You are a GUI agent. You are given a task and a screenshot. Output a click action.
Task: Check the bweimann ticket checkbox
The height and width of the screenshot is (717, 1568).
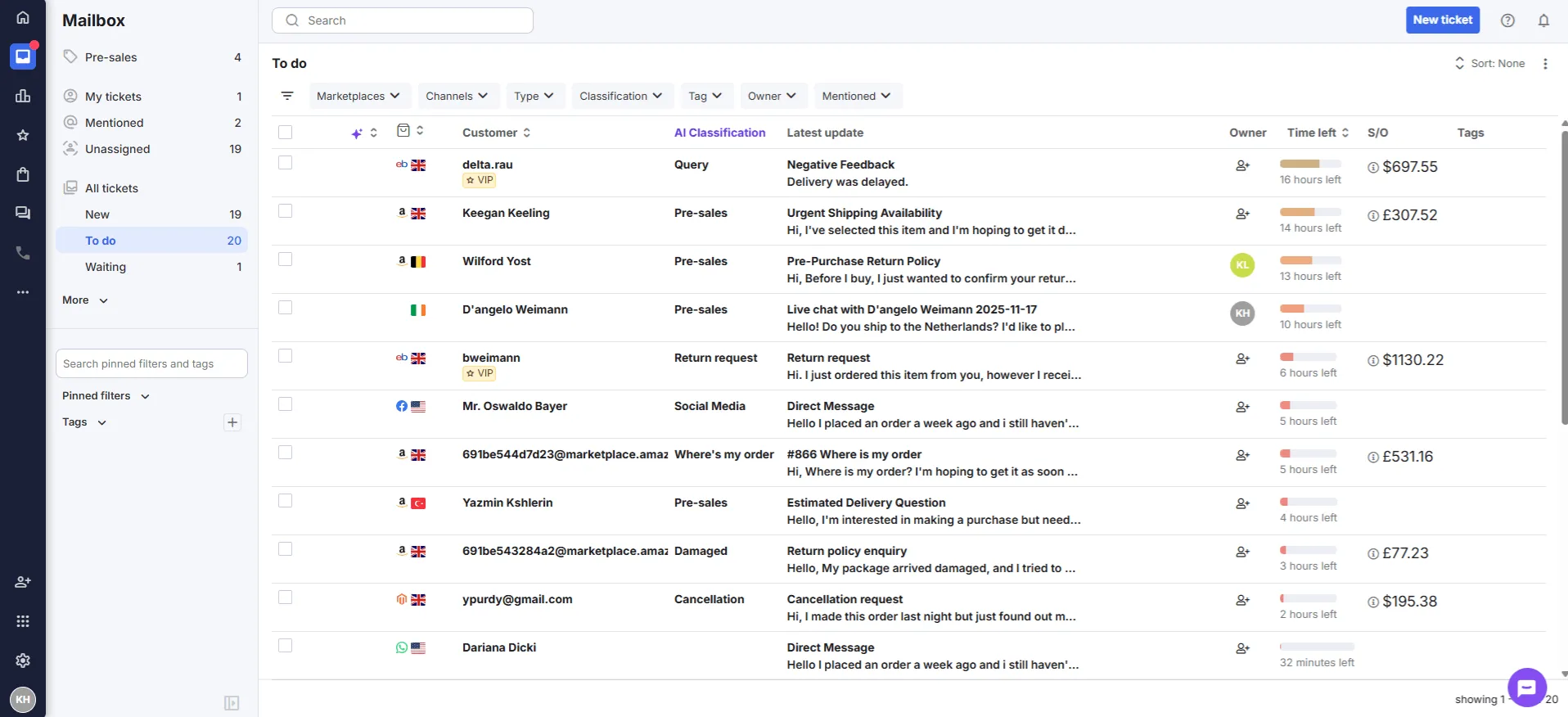click(285, 356)
